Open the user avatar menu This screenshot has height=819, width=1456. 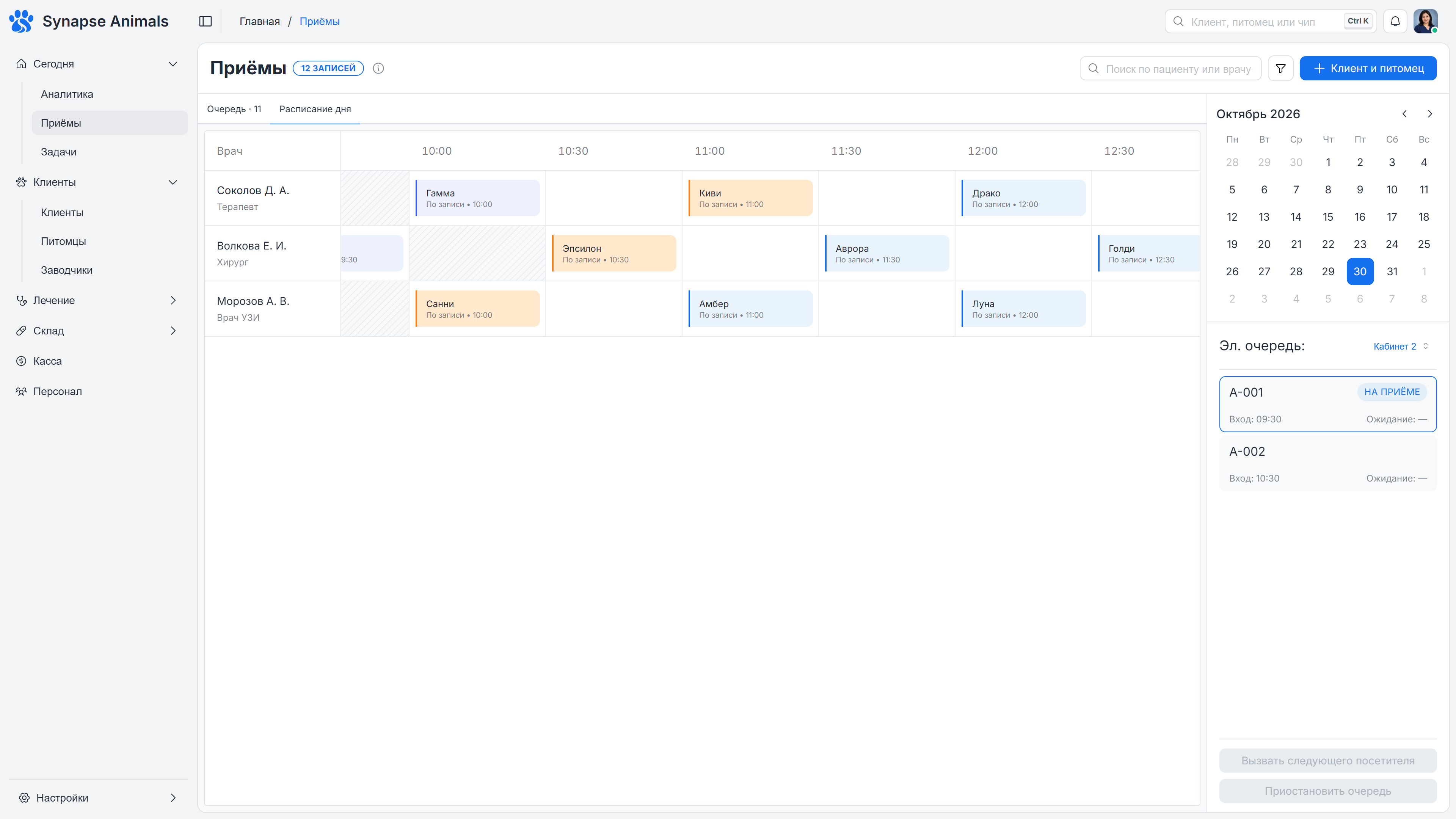pyautogui.click(x=1426, y=22)
